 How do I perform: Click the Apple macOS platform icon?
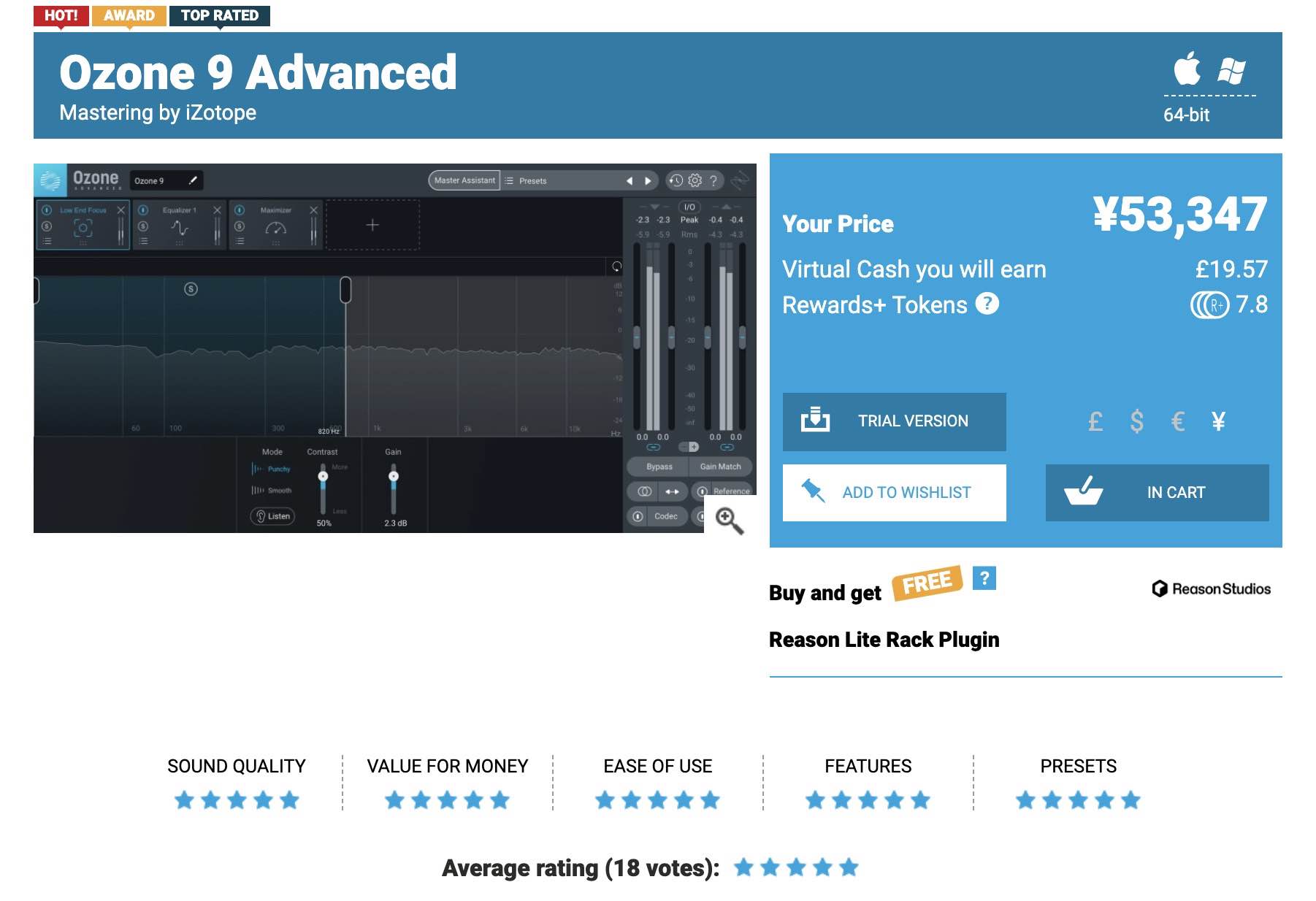[x=1187, y=69]
